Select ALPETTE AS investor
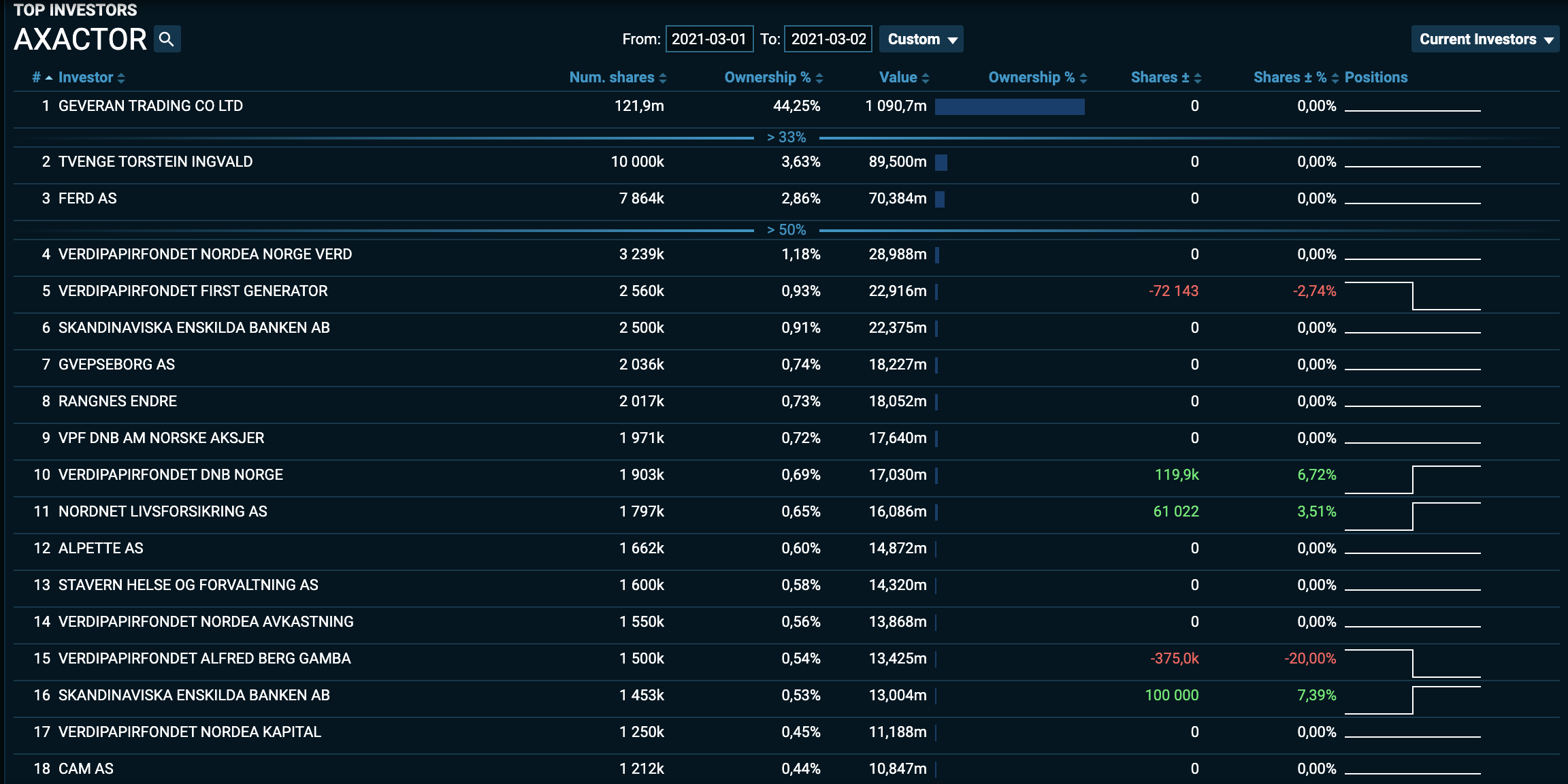The height and width of the screenshot is (784, 1568). point(101,549)
